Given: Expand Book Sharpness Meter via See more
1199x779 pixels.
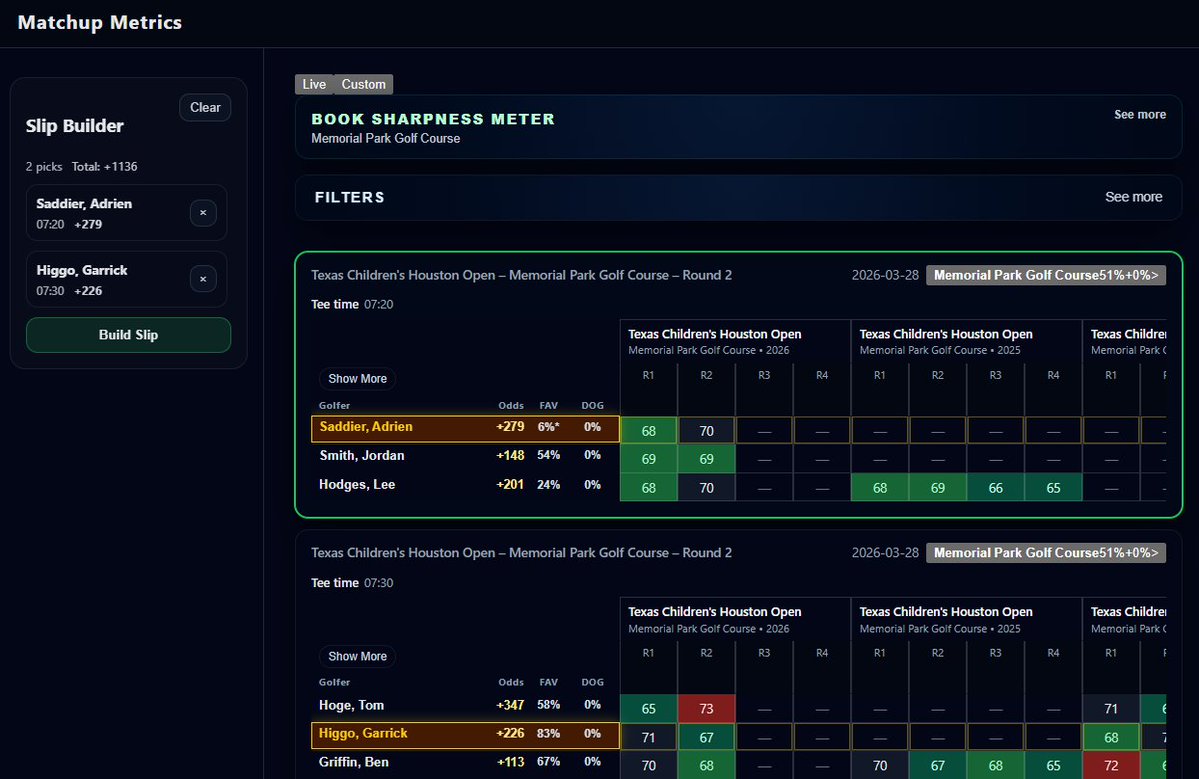Looking at the screenshot, I should click(x=1139, y=115).
